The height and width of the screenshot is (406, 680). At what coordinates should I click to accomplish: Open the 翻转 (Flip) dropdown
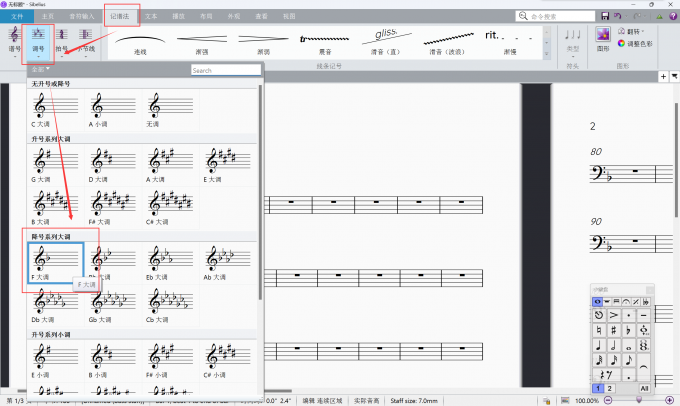point(631,32)
